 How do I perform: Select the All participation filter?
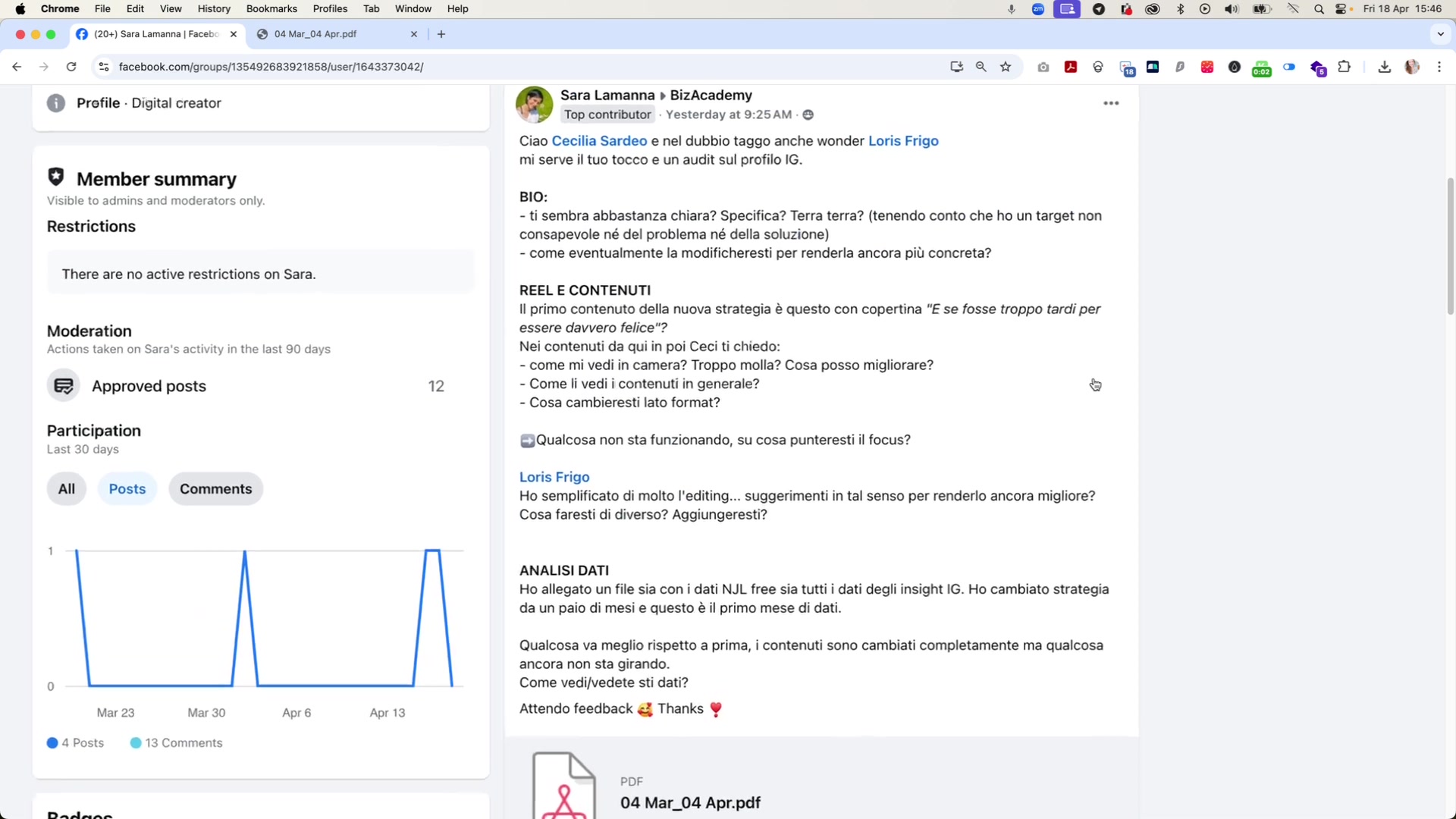click(67, 489)
